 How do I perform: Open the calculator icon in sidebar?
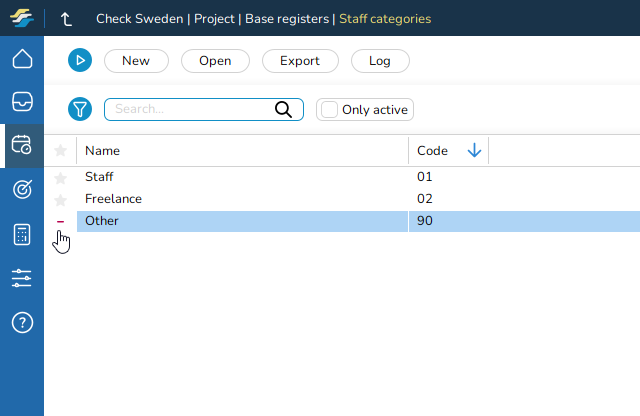(x=22, y=234)
